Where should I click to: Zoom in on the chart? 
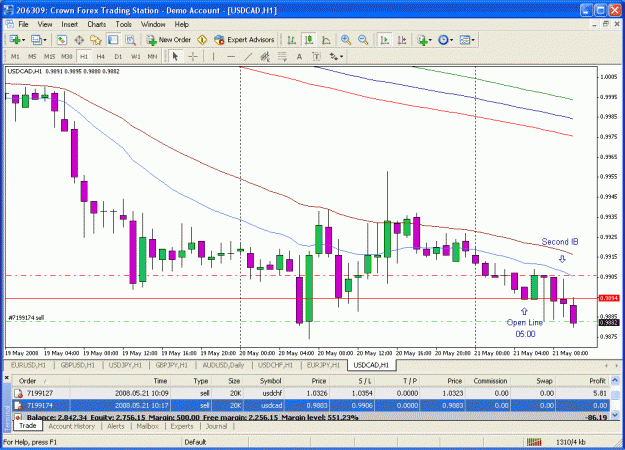point(346,40)
